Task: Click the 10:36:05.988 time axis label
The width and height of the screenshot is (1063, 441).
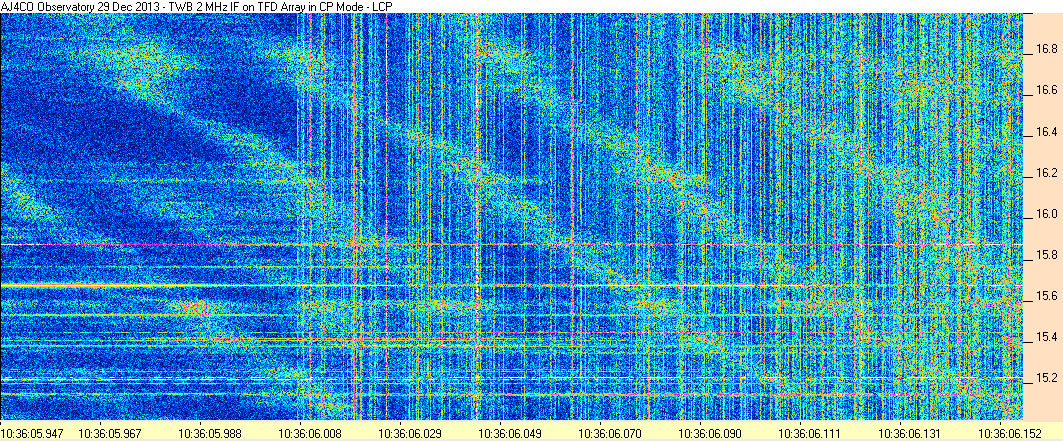Action: [208, 432]
